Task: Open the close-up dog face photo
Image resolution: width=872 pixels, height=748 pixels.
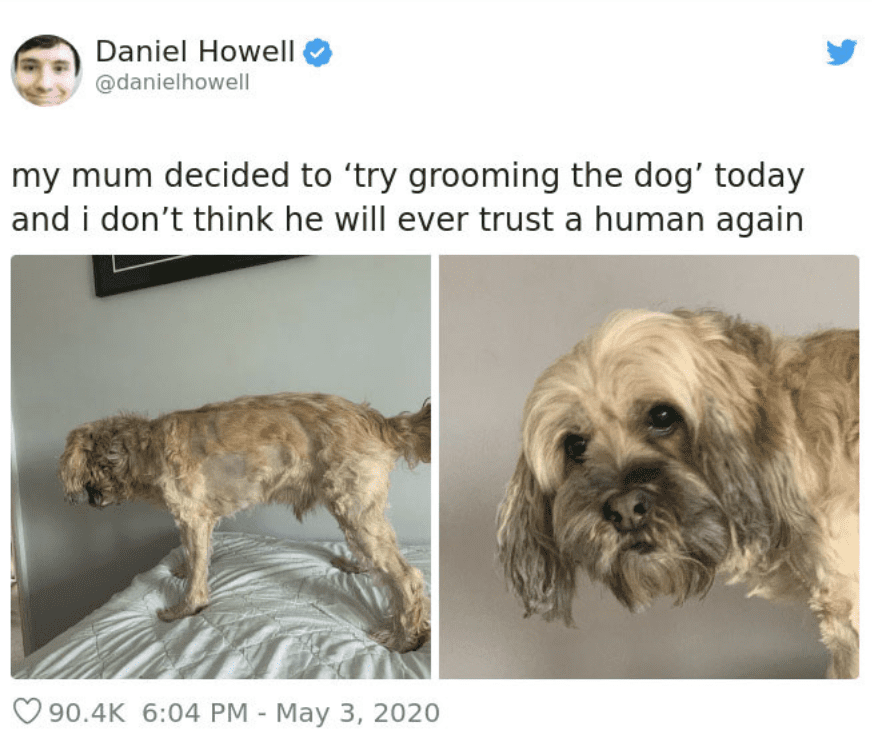Action: coord(649,467)
